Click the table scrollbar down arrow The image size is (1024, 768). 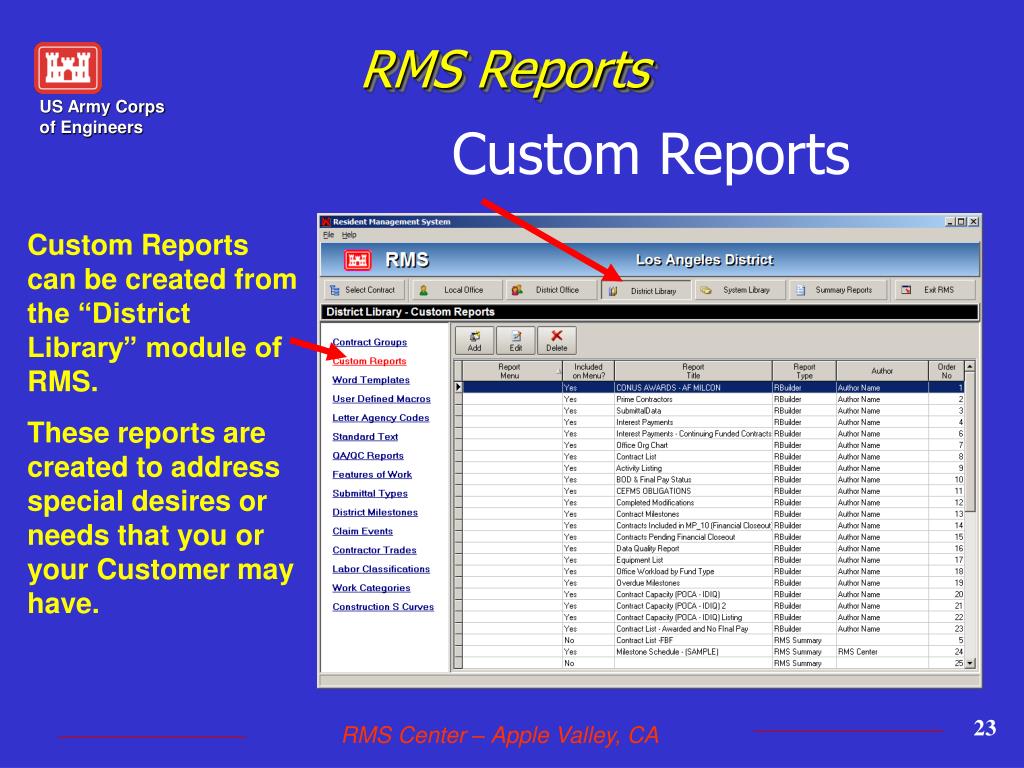click(x=970, y=664)
